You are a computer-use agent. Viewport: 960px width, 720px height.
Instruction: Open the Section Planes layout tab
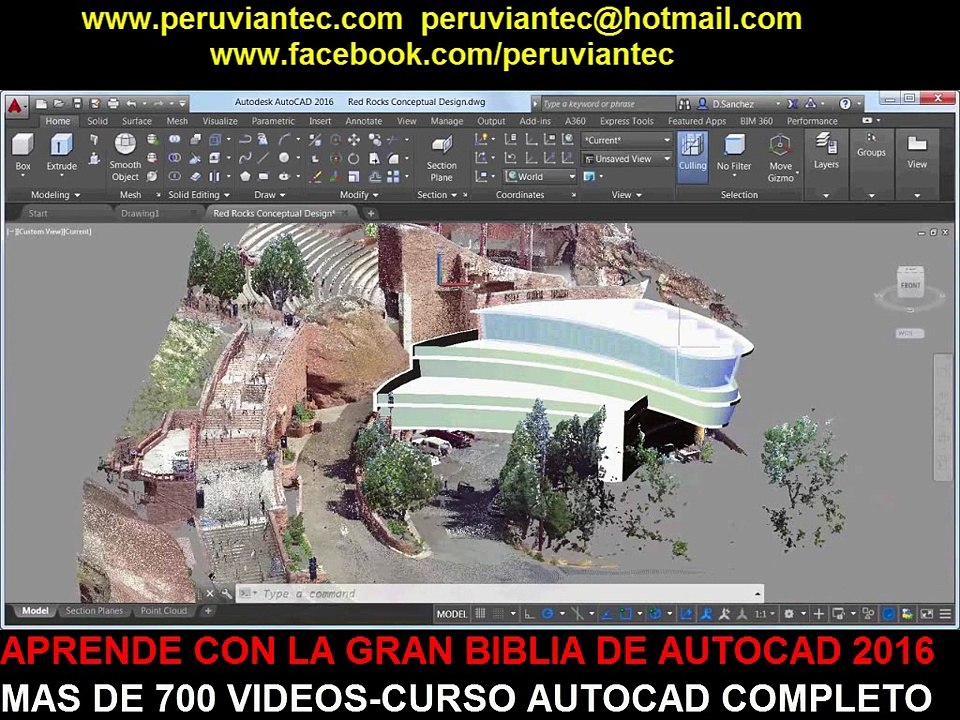click(94, 610)
